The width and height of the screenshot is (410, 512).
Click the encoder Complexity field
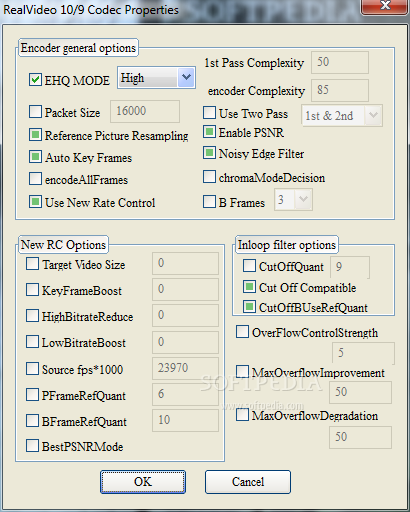[340, 90]
